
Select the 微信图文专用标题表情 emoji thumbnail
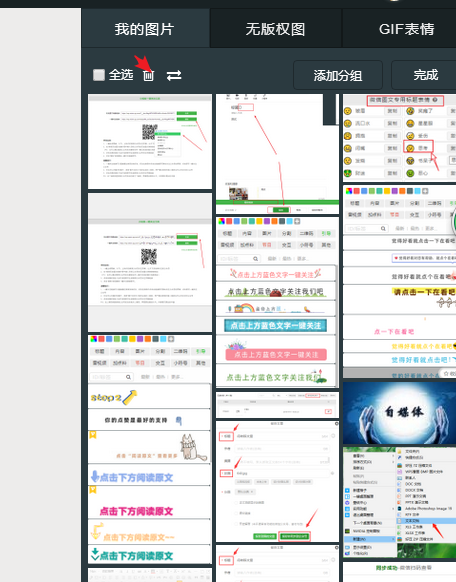400,137
